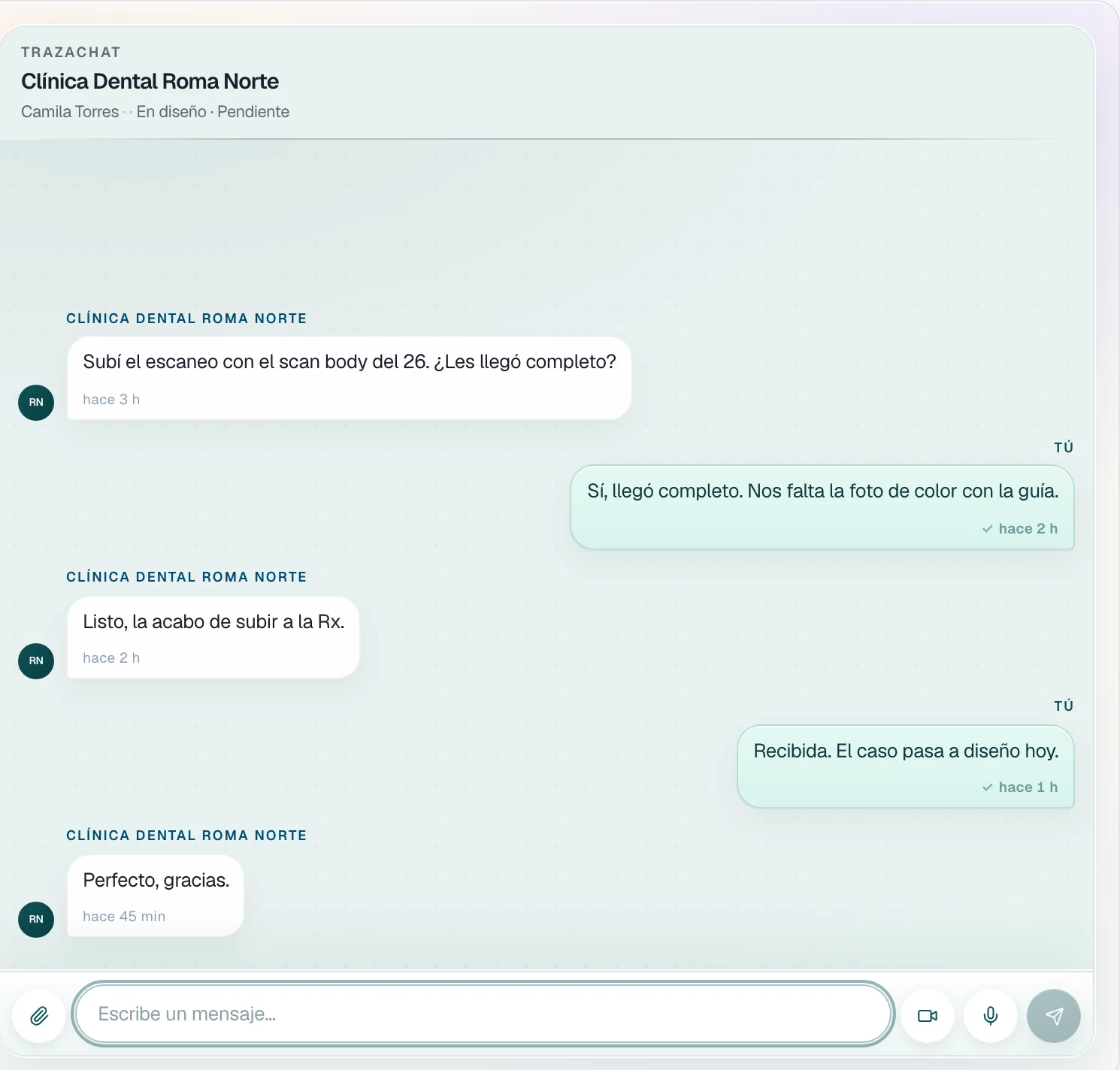Start a video call with the camera icon

pyautogui.click(x=928, y=1016)
